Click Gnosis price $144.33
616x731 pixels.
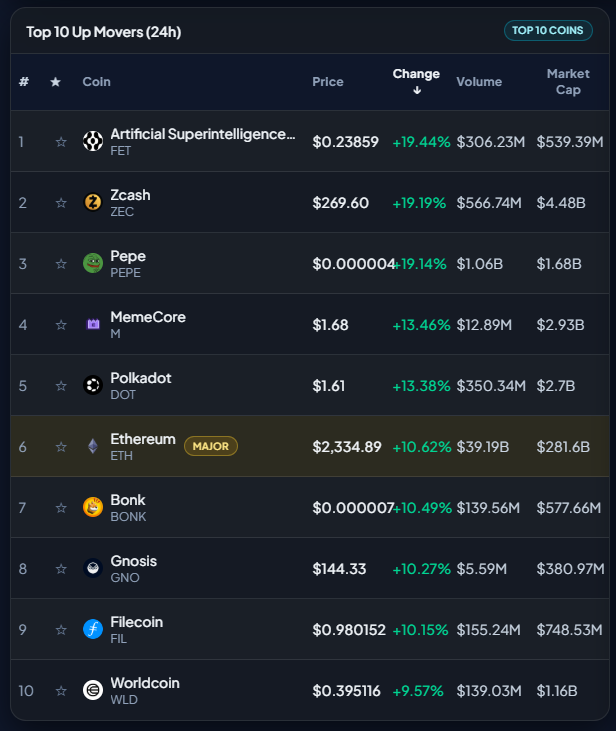coord(339,569)
